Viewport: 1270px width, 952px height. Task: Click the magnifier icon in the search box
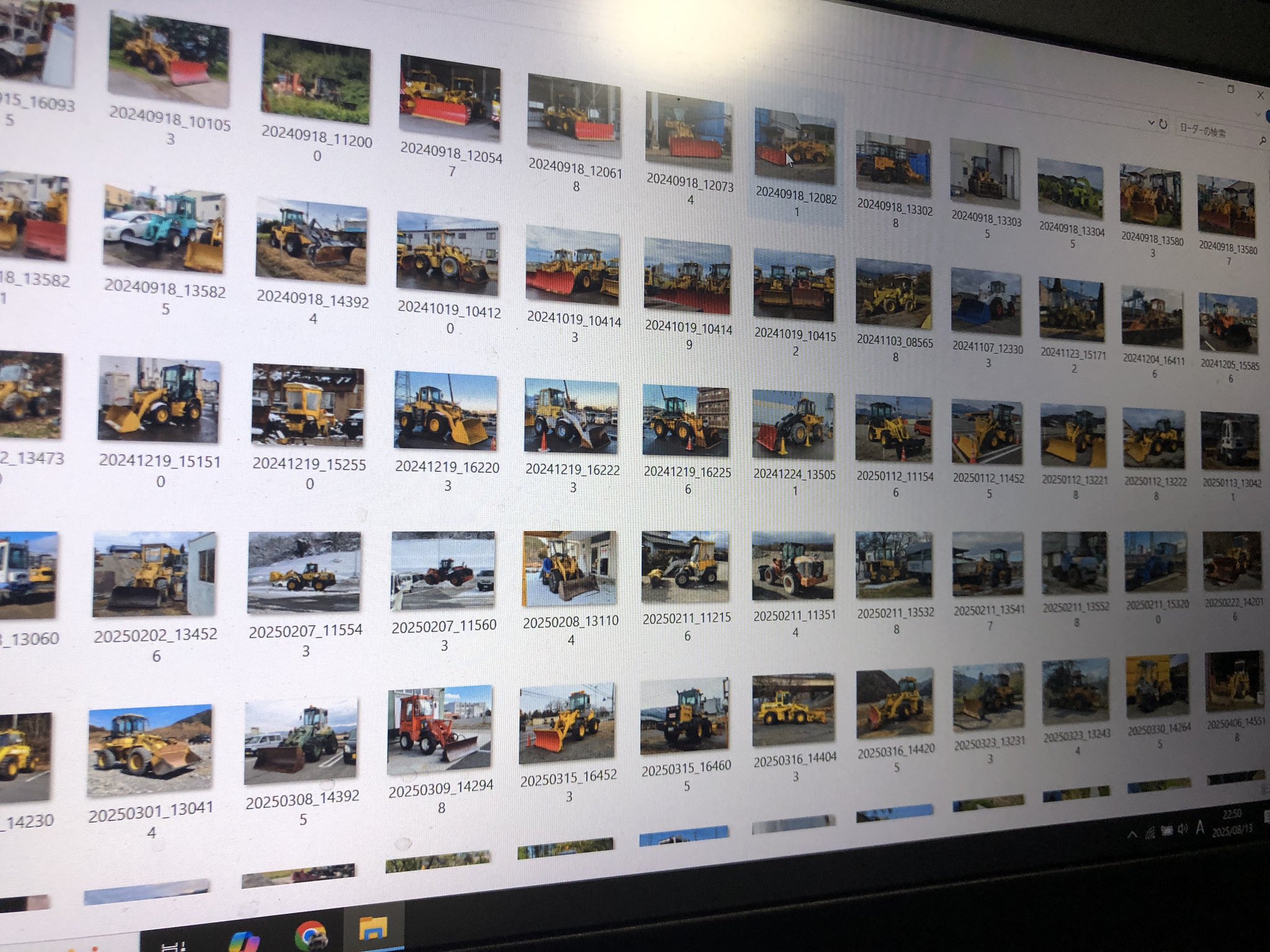click(1262, 142)
